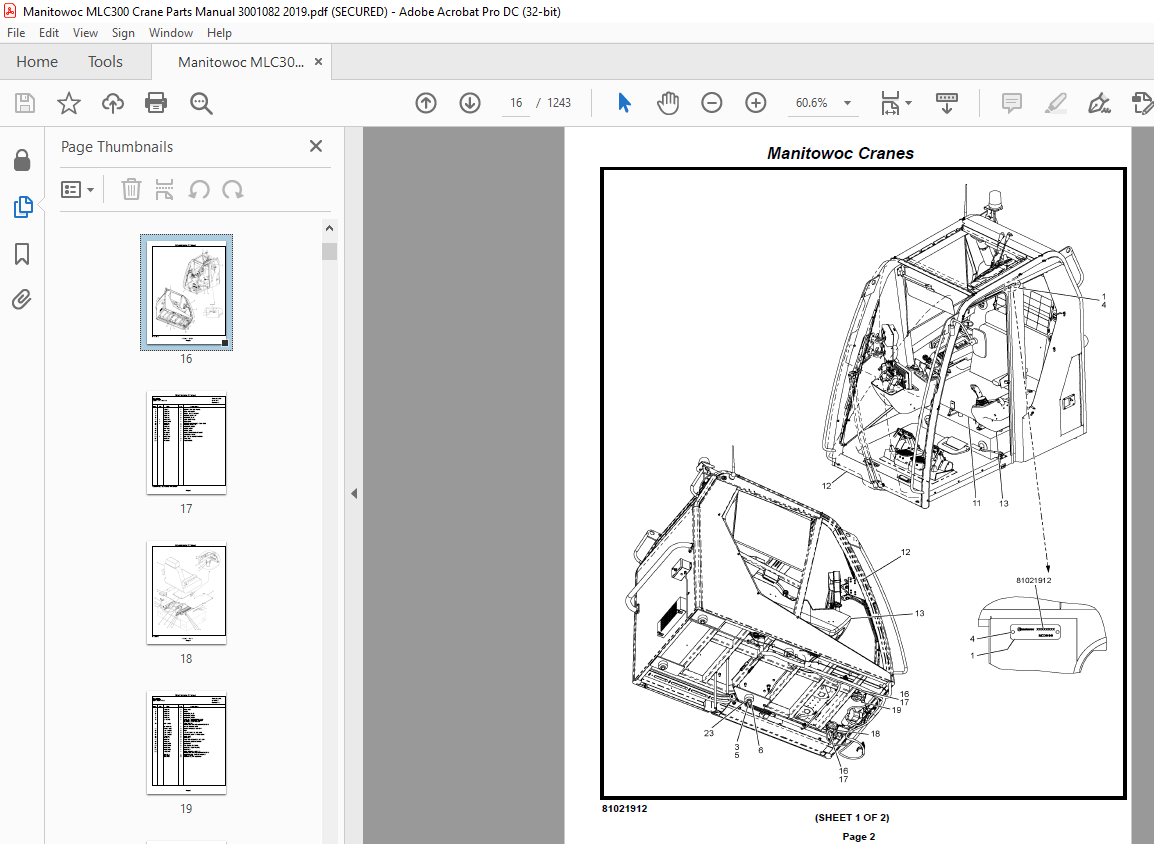
Task: Go to previous page with the up arrow
Action: click(x=426, y=103)
